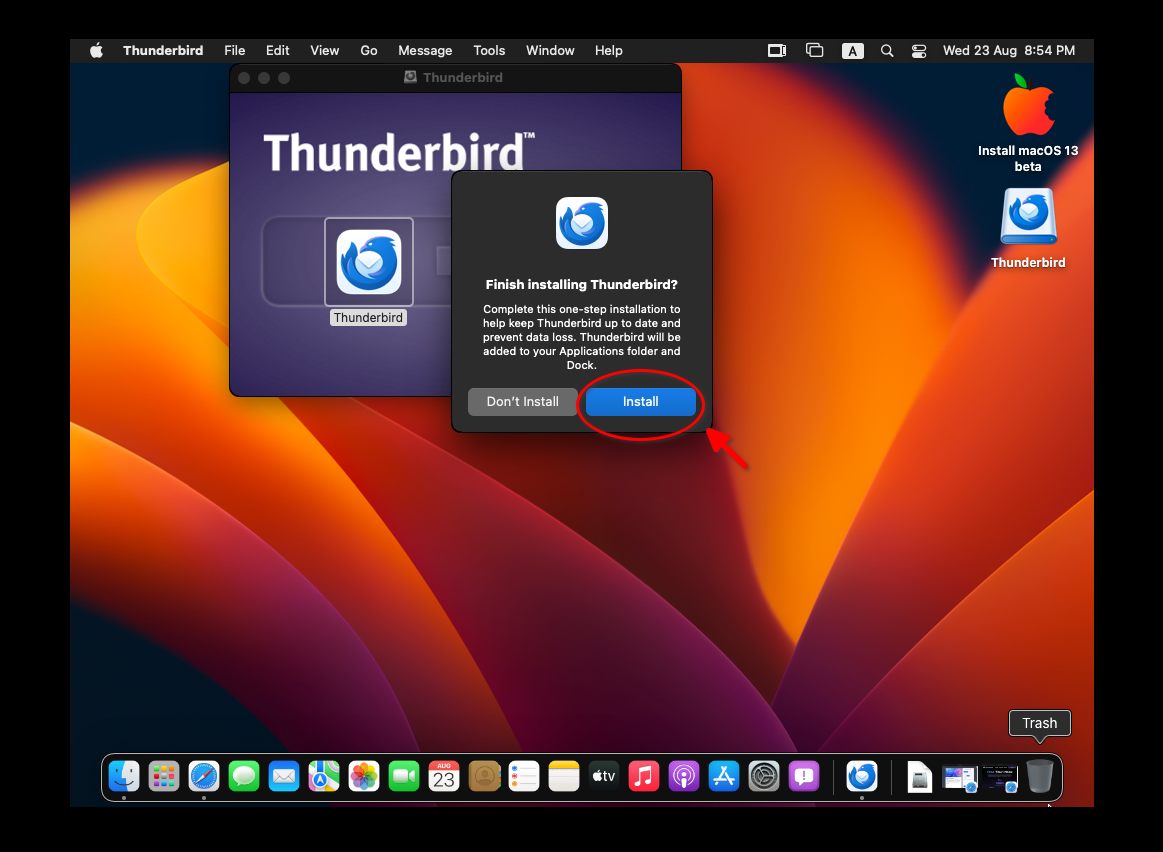Screen dimensions: 1163x852
Task: Click the date and time in the menu bar
Action: [1009, 50]
